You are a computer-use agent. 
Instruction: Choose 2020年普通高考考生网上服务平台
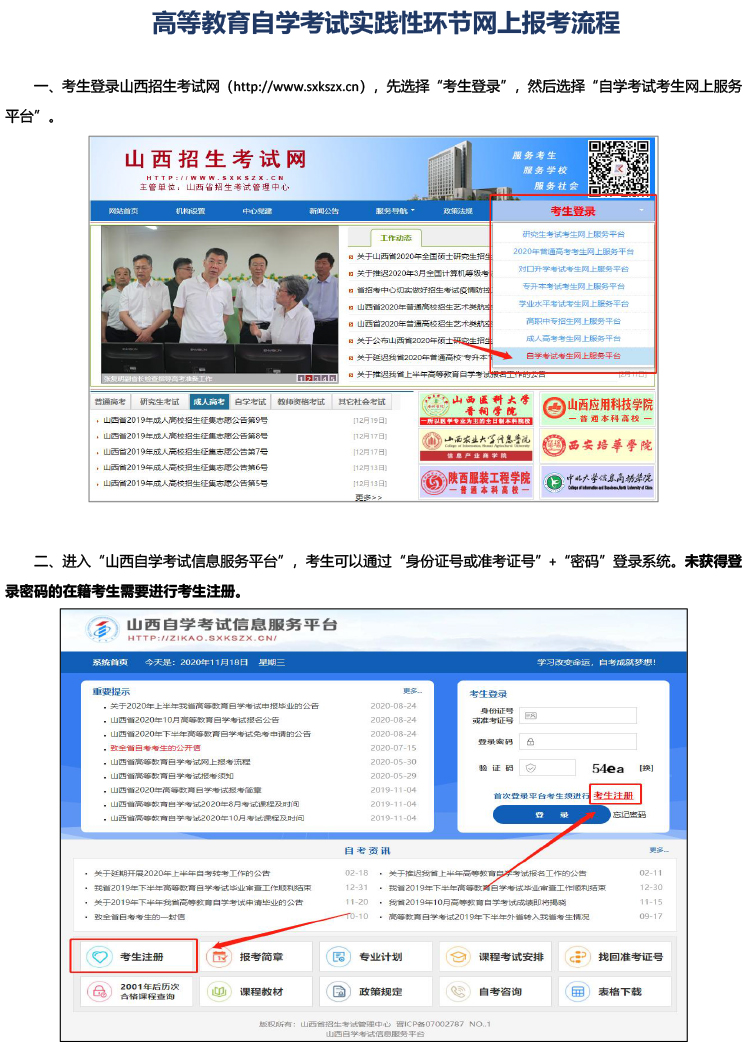pyautogui.click(x=573, y=252)
